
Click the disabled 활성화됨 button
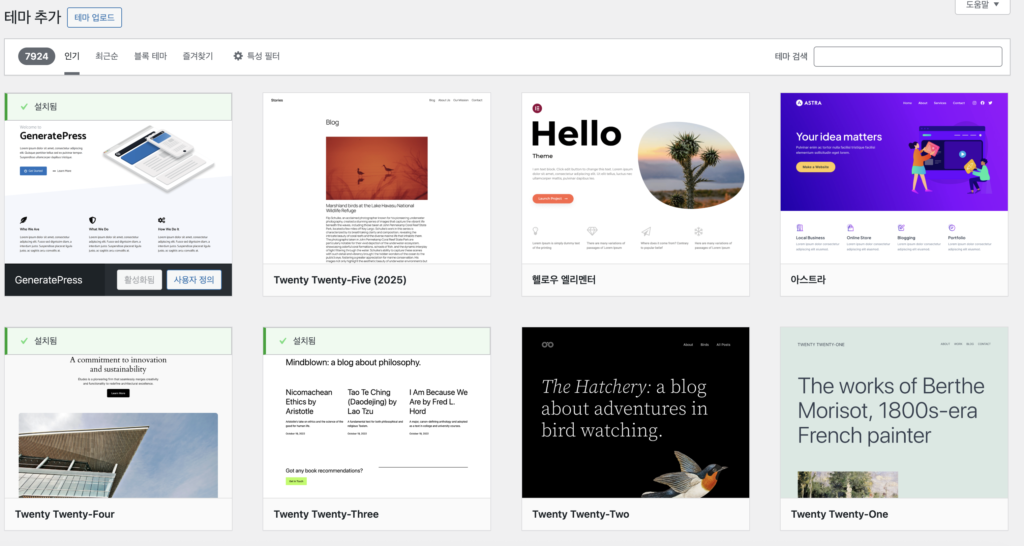coord(139,280)
